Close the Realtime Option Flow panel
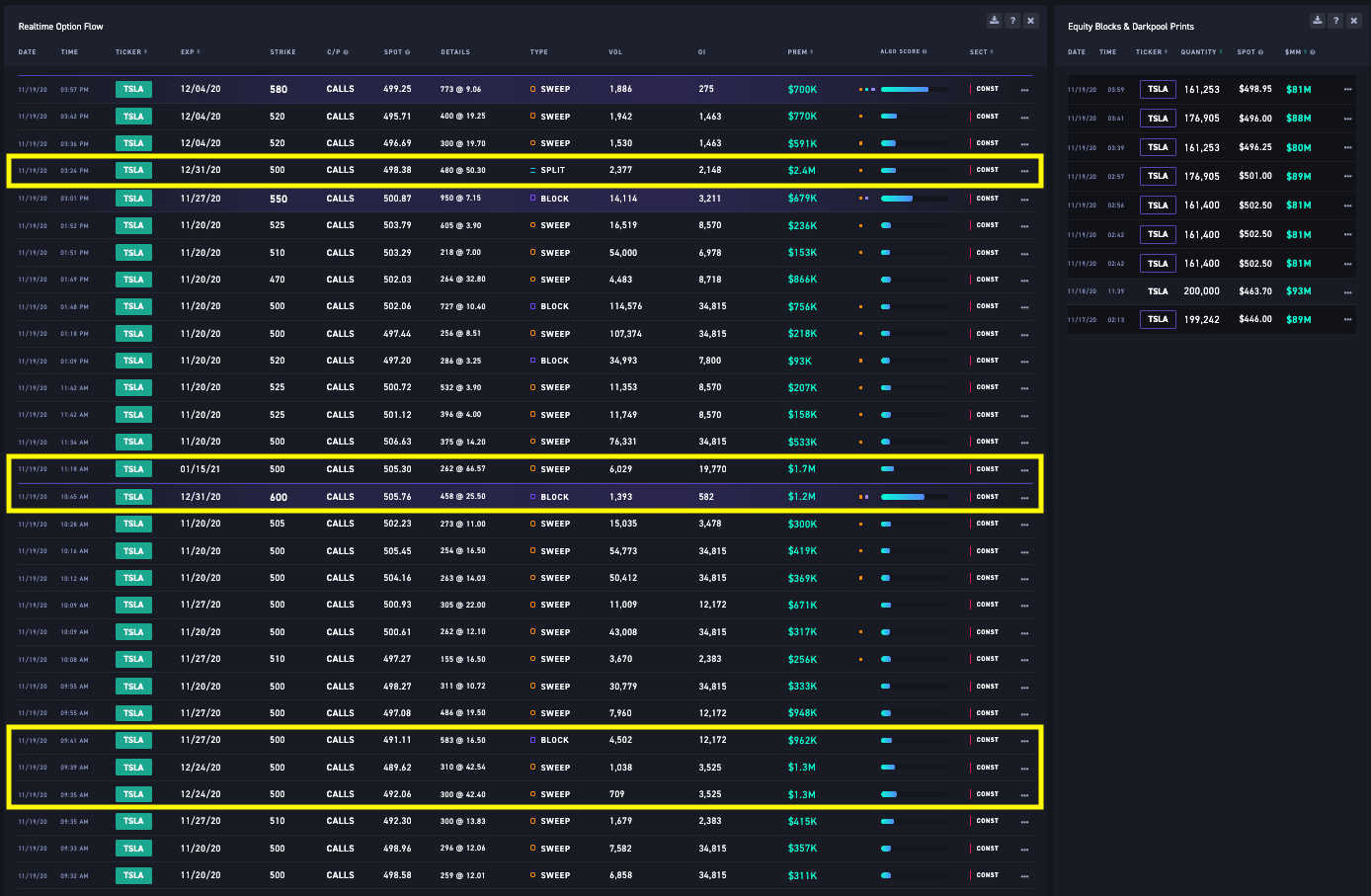Viewport: 1371px width, 896px height. [x=1031, y=21]
